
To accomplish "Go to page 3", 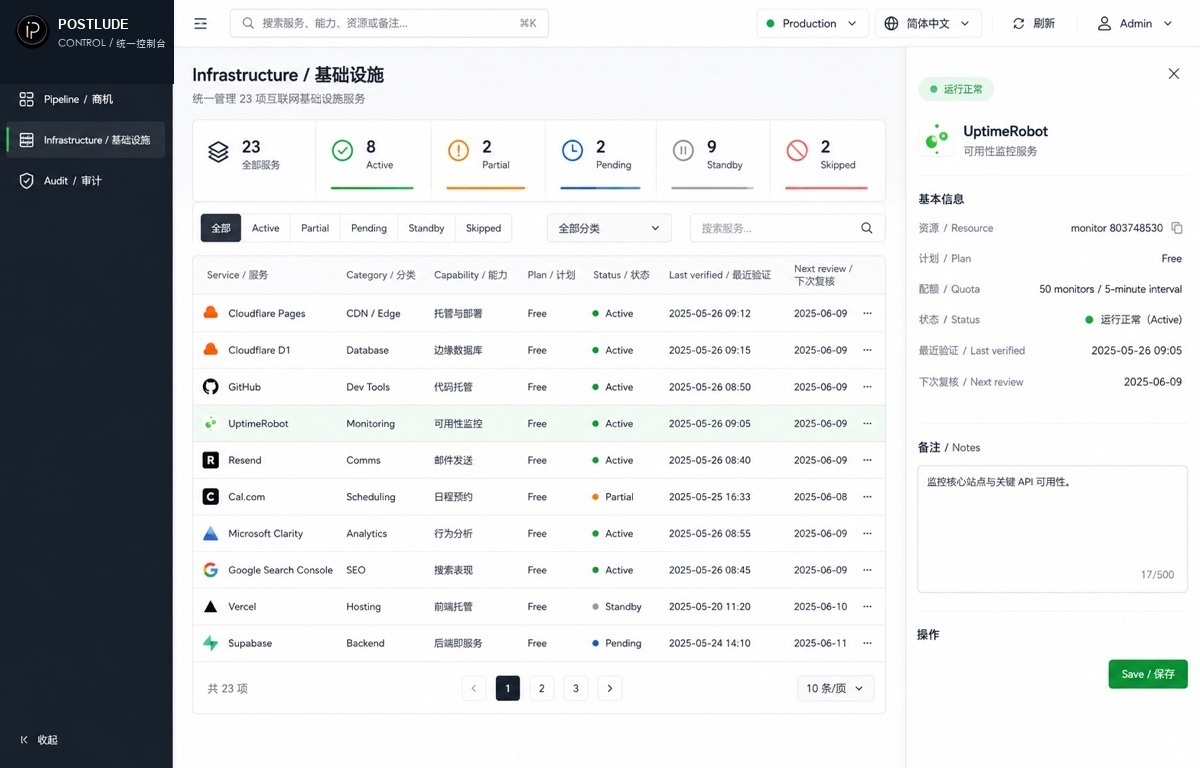I will (x=576, y=688).
